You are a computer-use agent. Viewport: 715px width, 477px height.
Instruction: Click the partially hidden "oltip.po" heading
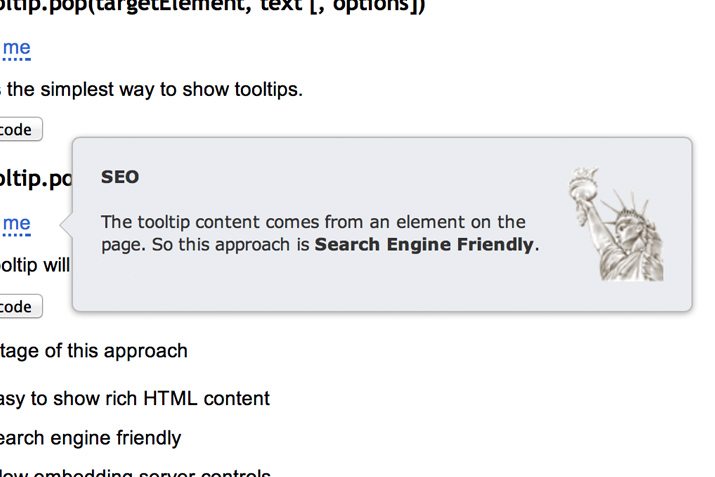click(x=36, y=179)
